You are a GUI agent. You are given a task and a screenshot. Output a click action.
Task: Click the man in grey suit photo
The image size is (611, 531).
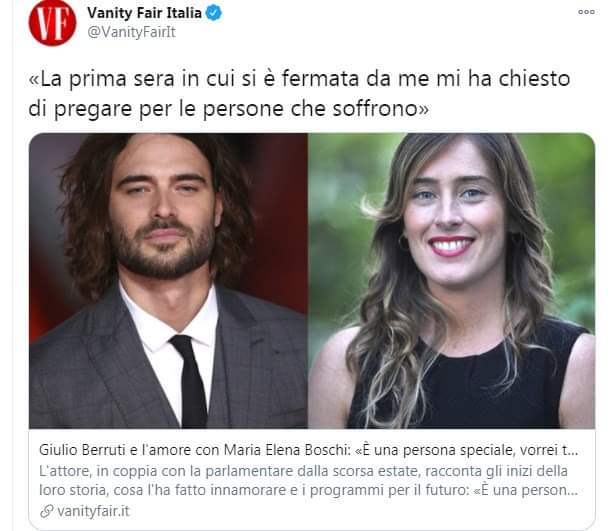click(168, 280)
